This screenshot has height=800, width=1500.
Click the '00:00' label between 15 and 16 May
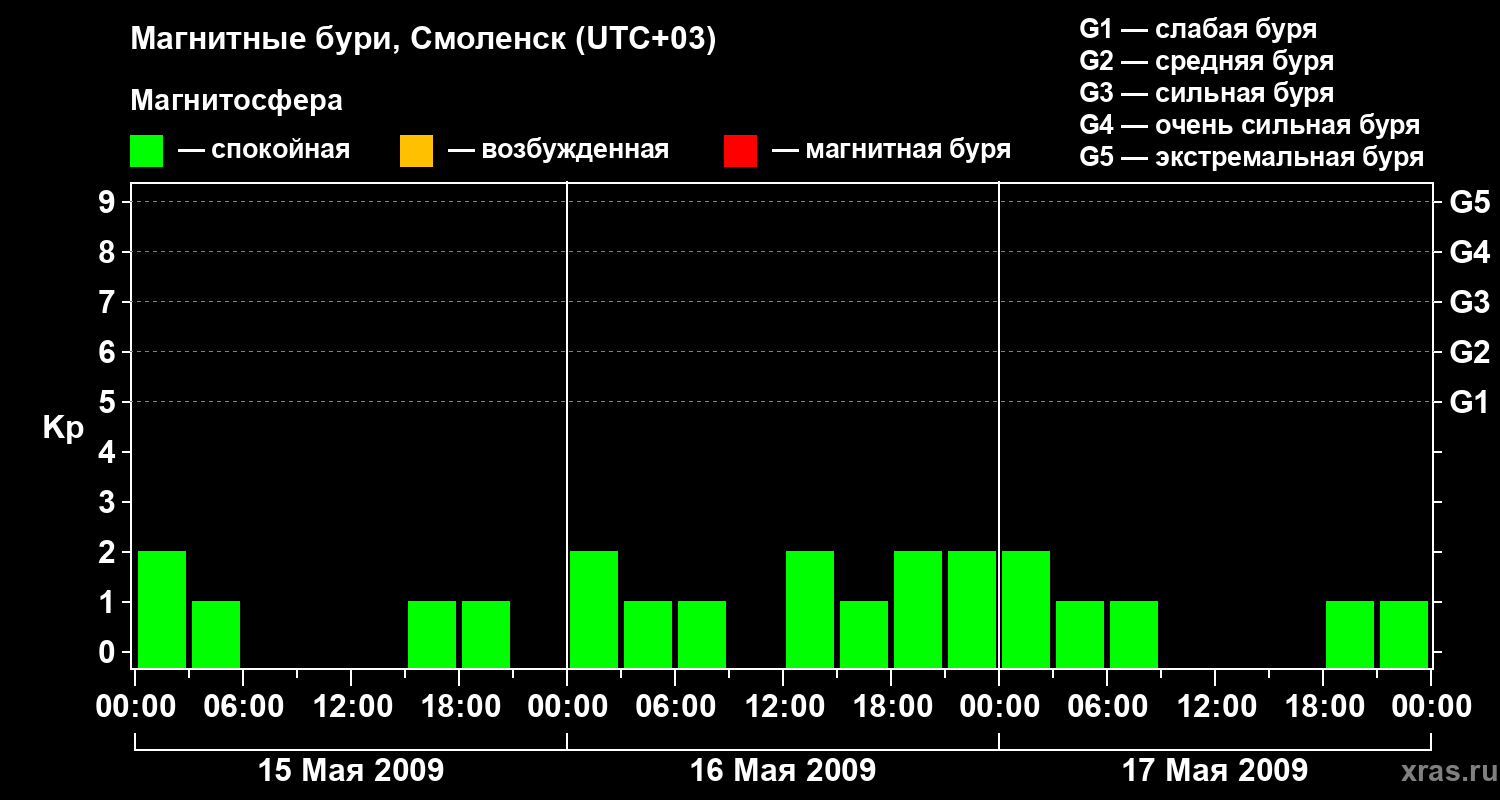pyautogui.click(x=567, y=707)
